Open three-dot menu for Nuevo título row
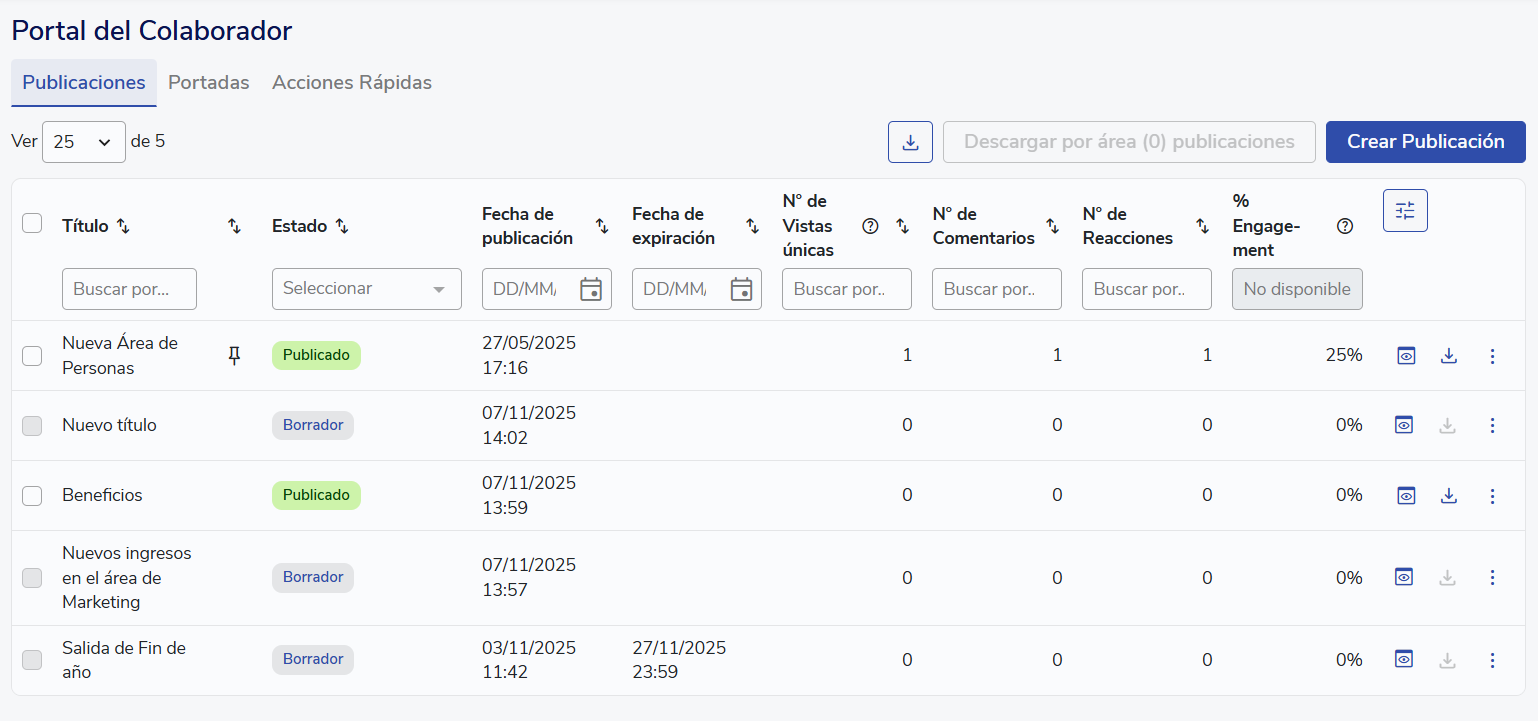Viewport: 1538px width, 721px height. click(x=1492, y=426)
